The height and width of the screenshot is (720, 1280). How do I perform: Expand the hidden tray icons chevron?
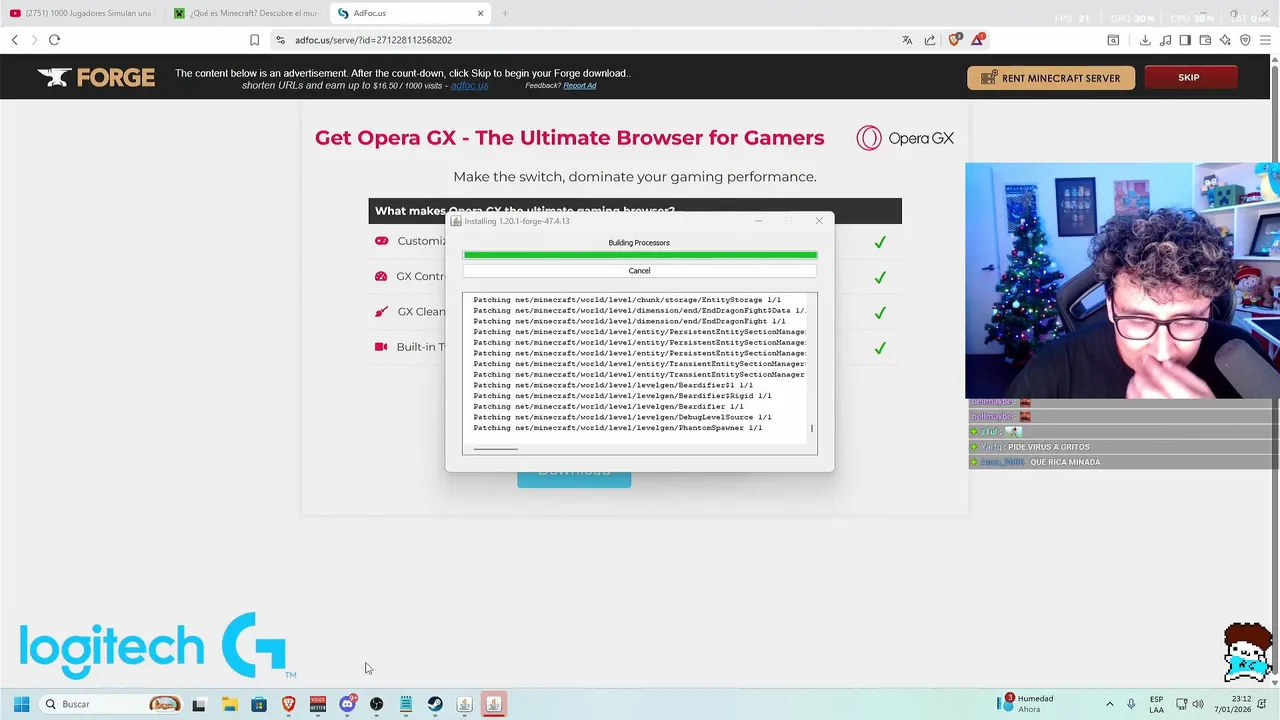[1109, 704]
